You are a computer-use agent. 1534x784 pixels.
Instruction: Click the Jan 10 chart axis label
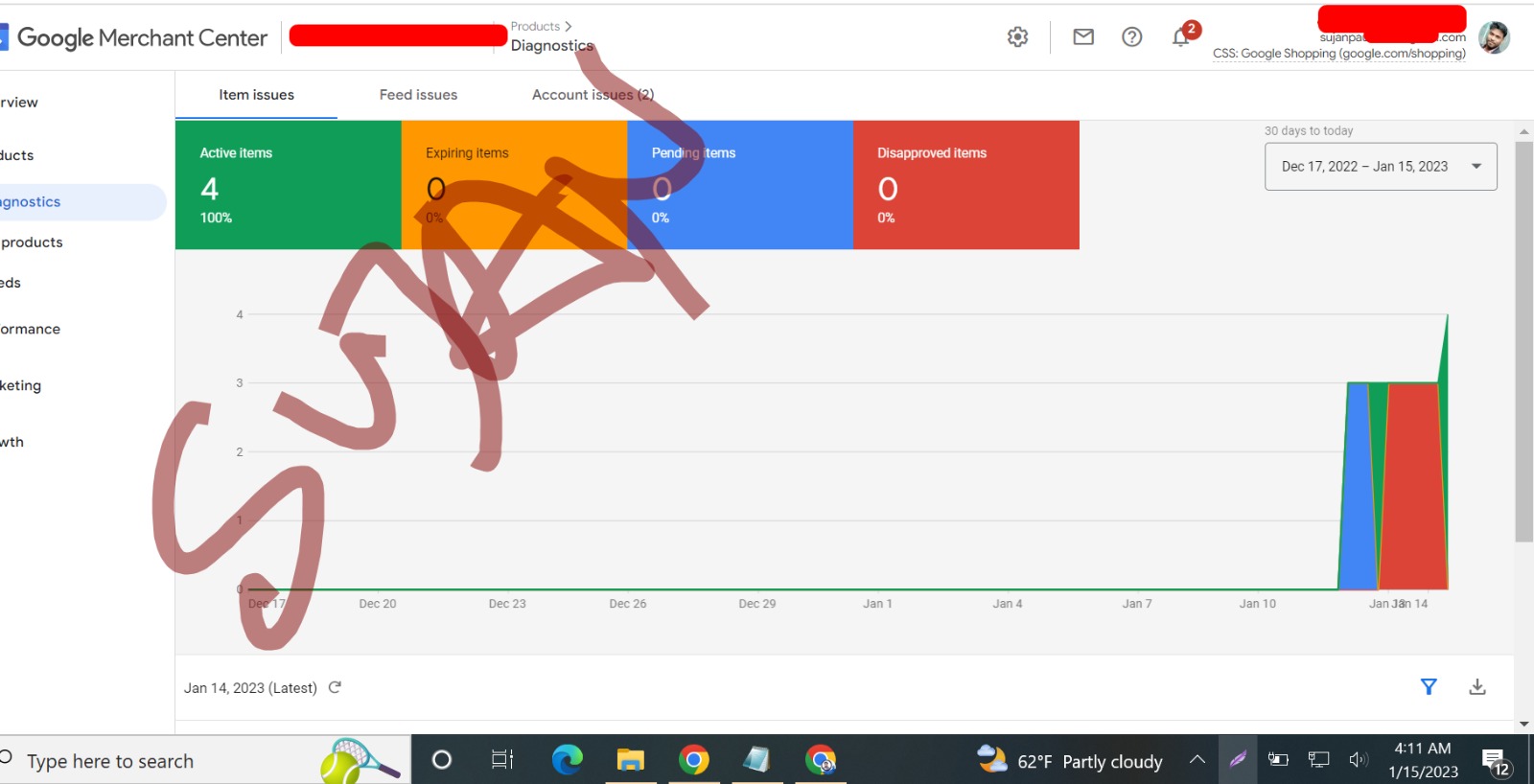pos(1257,604)
